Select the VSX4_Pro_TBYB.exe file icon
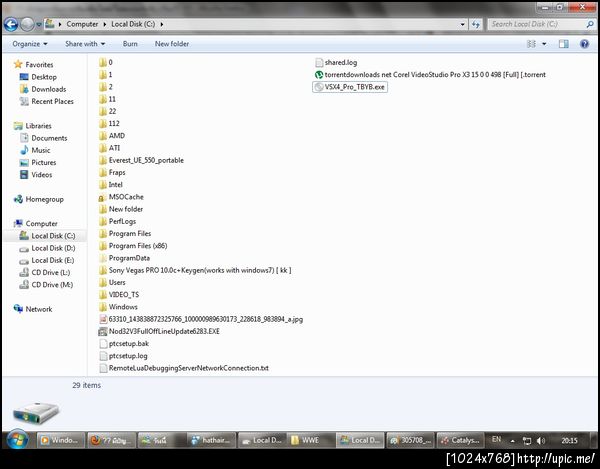Screen dimensions: 600x469 tap(318, 87)
